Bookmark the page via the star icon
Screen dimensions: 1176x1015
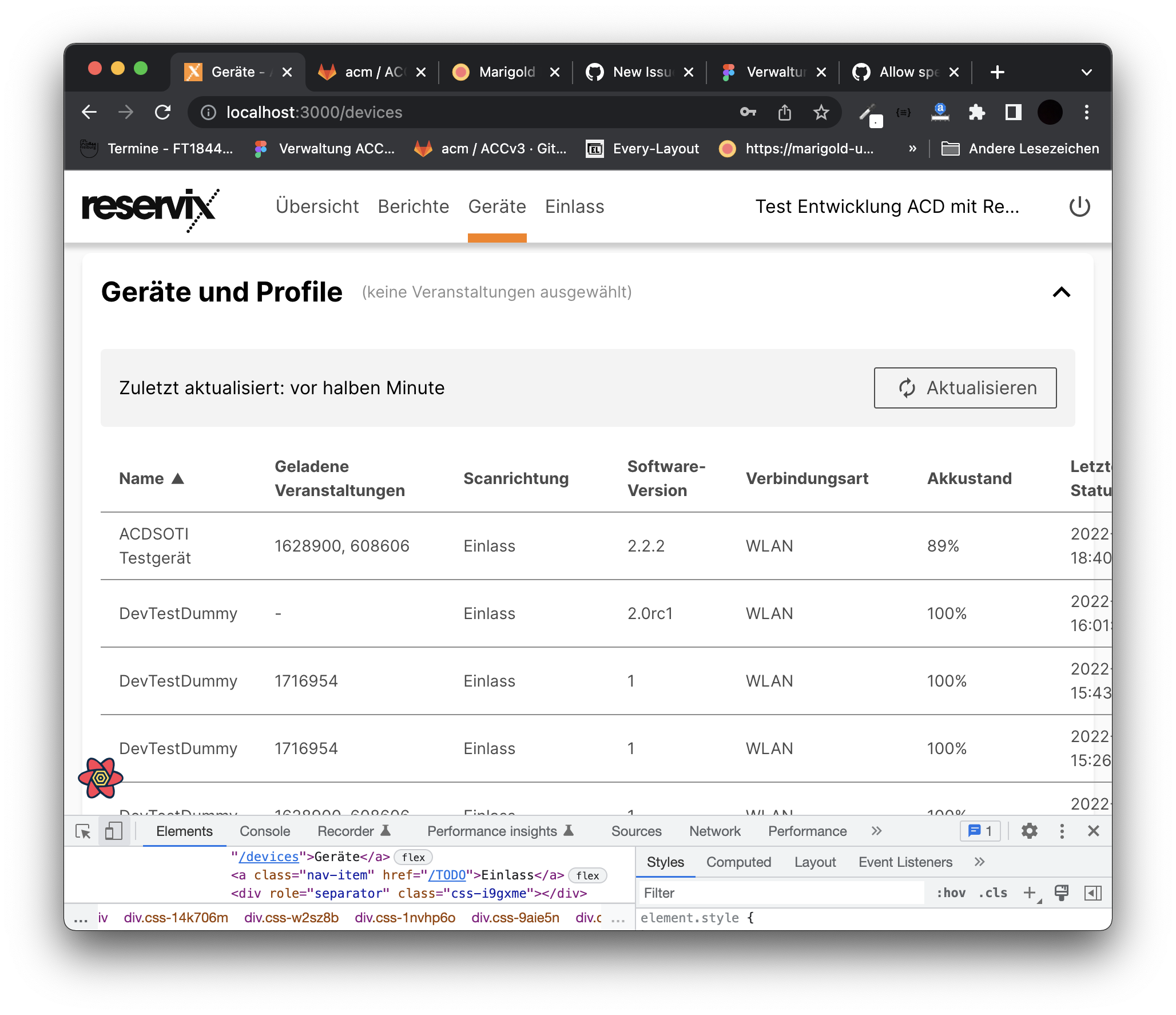tap(821, 112)
